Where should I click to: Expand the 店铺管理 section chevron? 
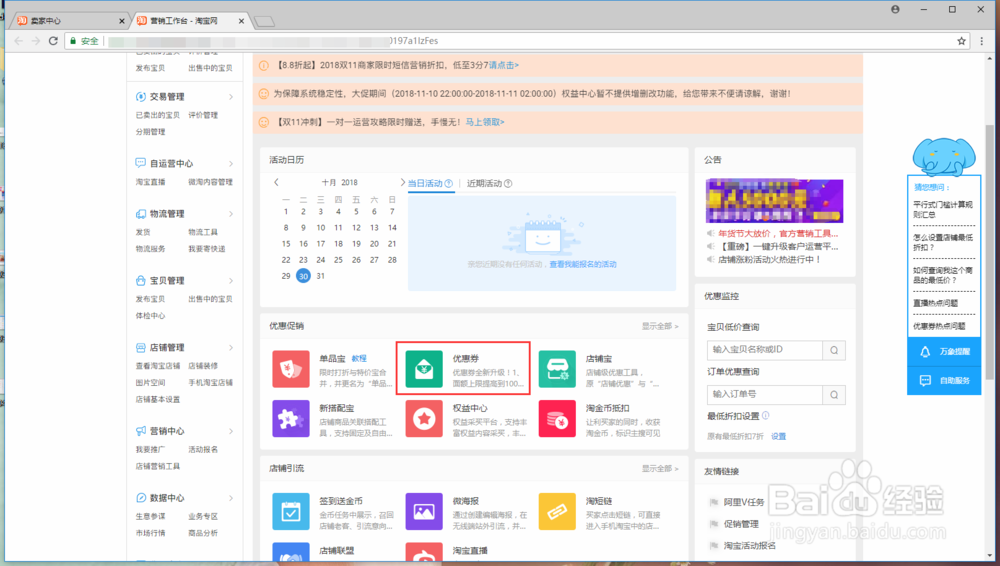click(231, 348)
